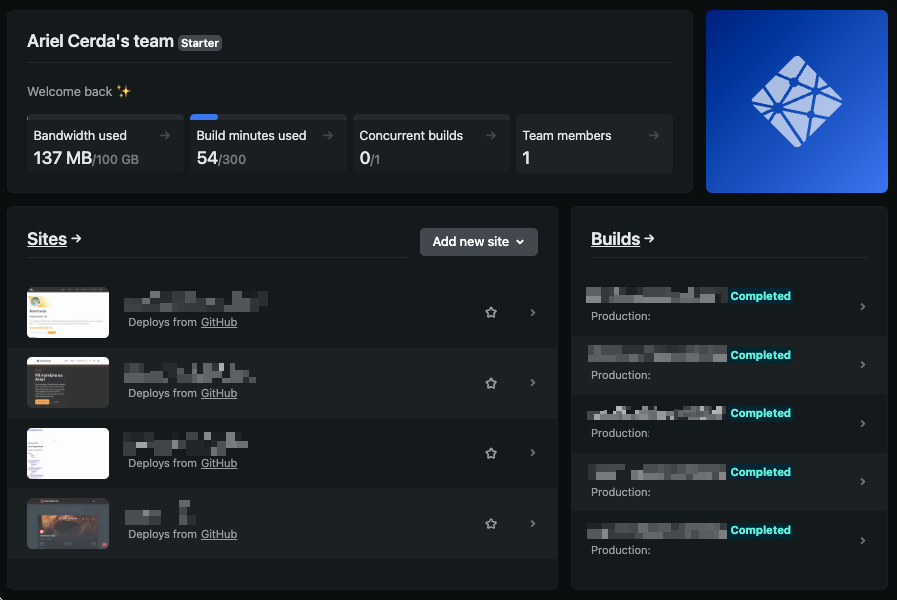The height and width of the screenshot is (600, 897).
Task: Open first site via its chevron
Action: point(533,312)
